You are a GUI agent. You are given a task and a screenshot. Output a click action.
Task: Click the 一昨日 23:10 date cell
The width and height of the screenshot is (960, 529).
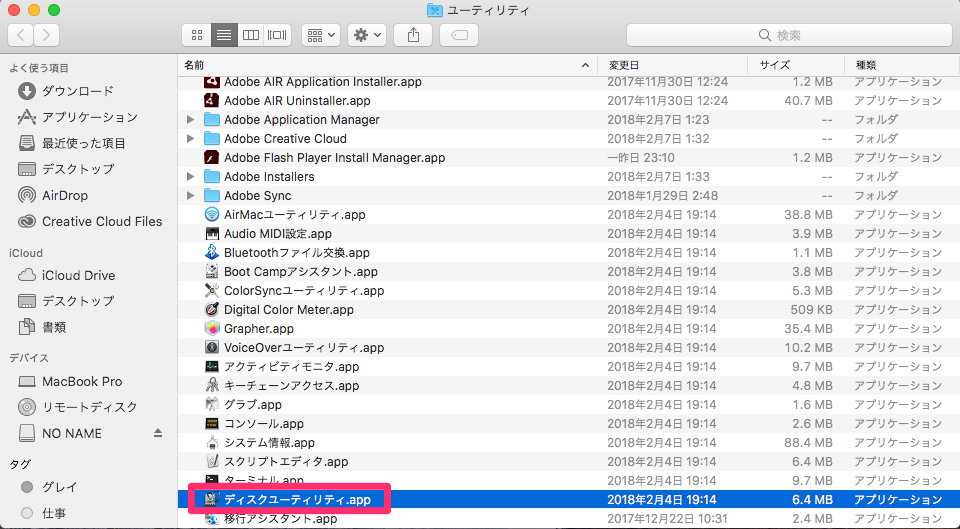[x=641, y=157]
